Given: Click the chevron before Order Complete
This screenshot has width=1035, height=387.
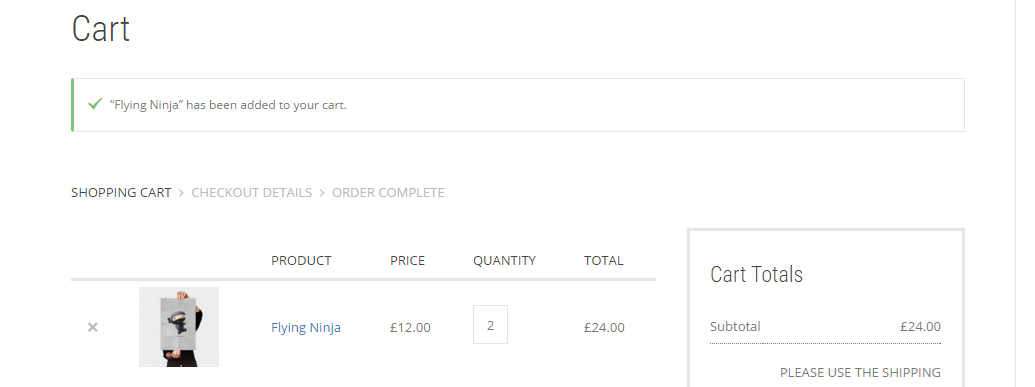Looking at the screenshot, I should (322, 193).
